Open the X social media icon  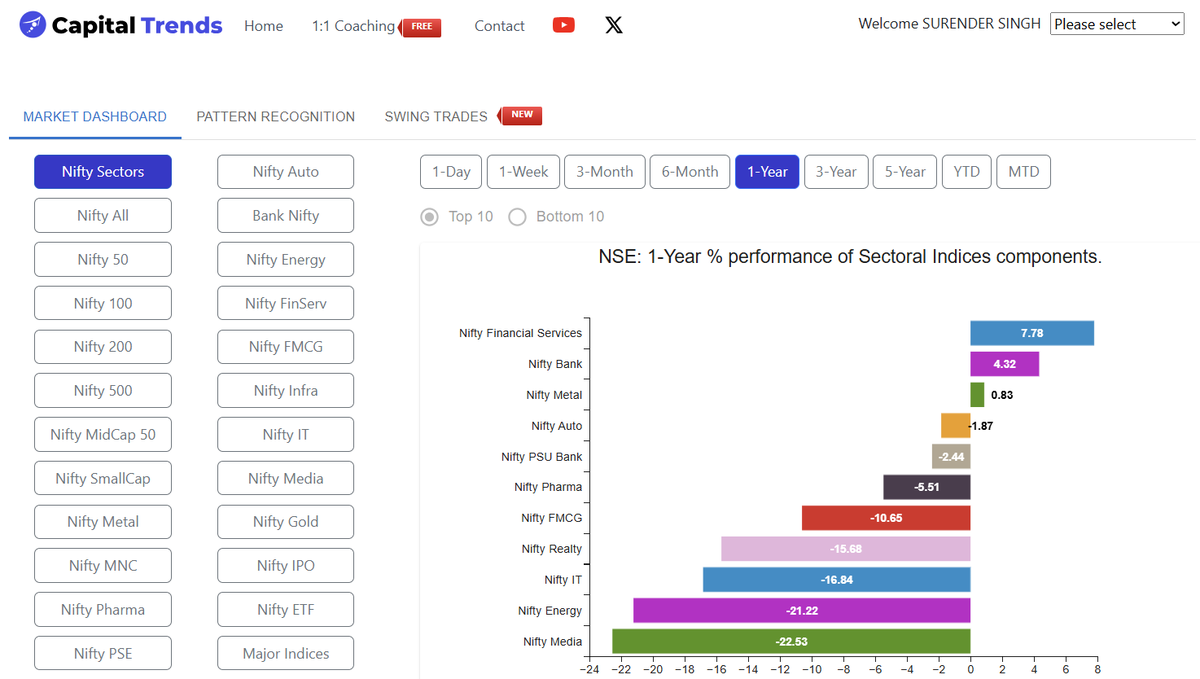tap(614, 25)
